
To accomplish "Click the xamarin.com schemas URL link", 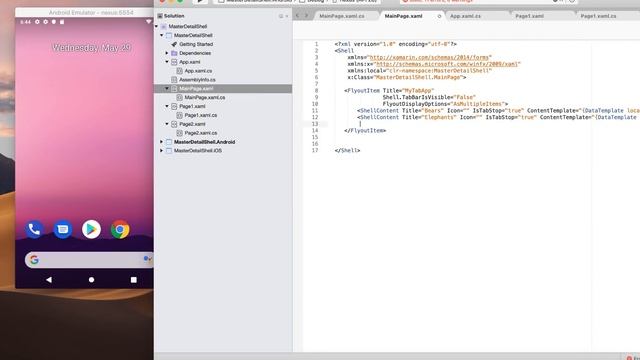I will pyautogui.click(x=429, y=58).
